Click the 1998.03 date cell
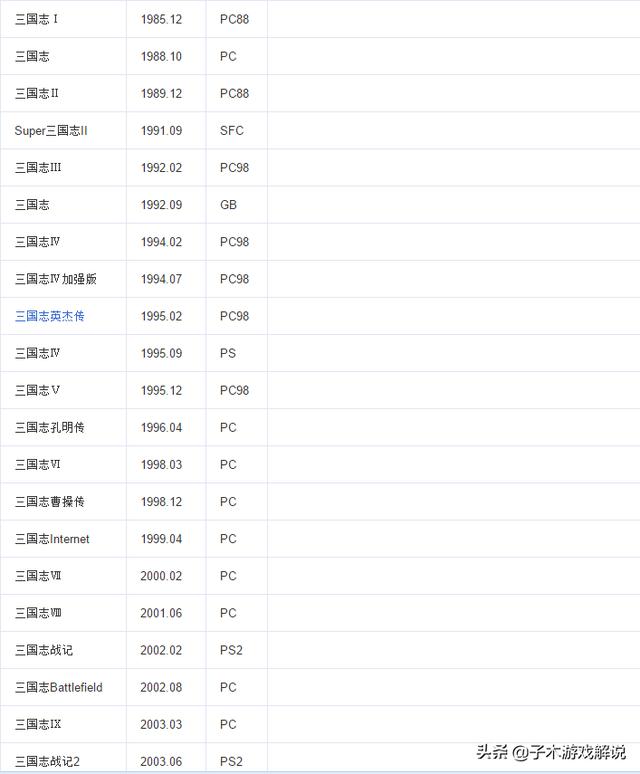Viewport: 640px width, 774px height. coord(161,464)
